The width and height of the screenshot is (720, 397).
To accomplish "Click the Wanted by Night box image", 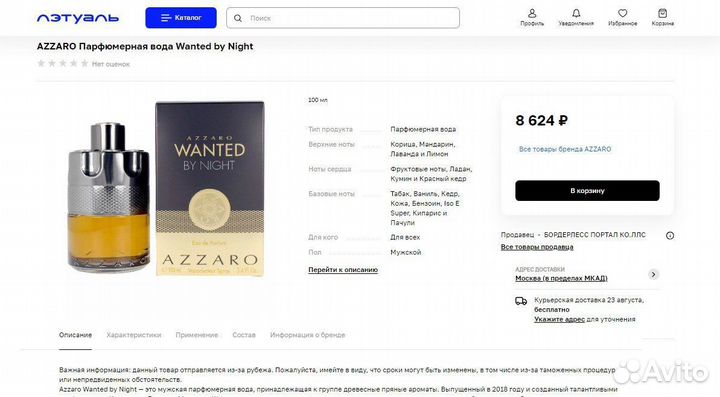I will pyautogui.click(x=210, y=189).
